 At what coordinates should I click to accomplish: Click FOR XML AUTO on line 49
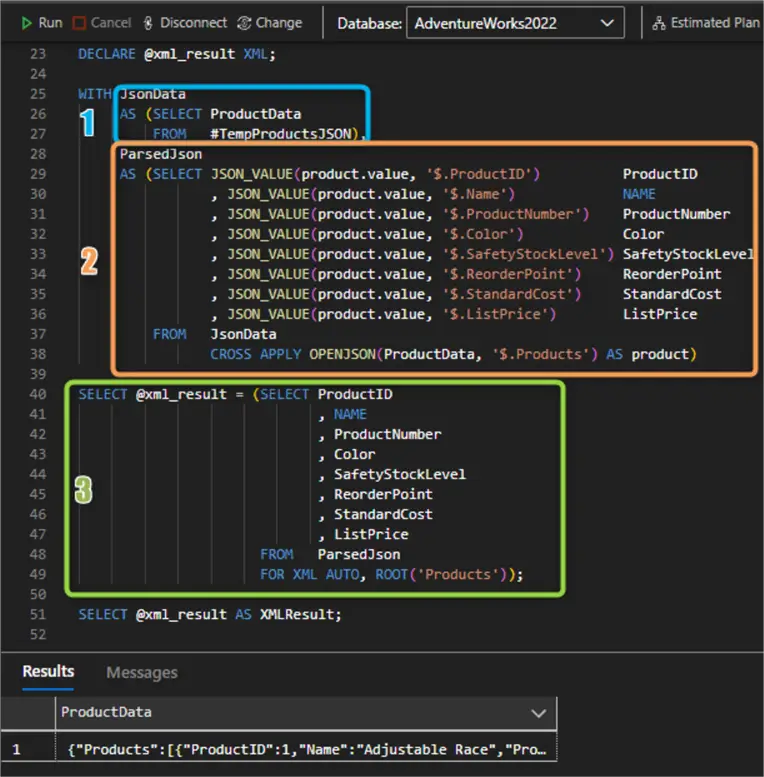(x=309, y=574)
